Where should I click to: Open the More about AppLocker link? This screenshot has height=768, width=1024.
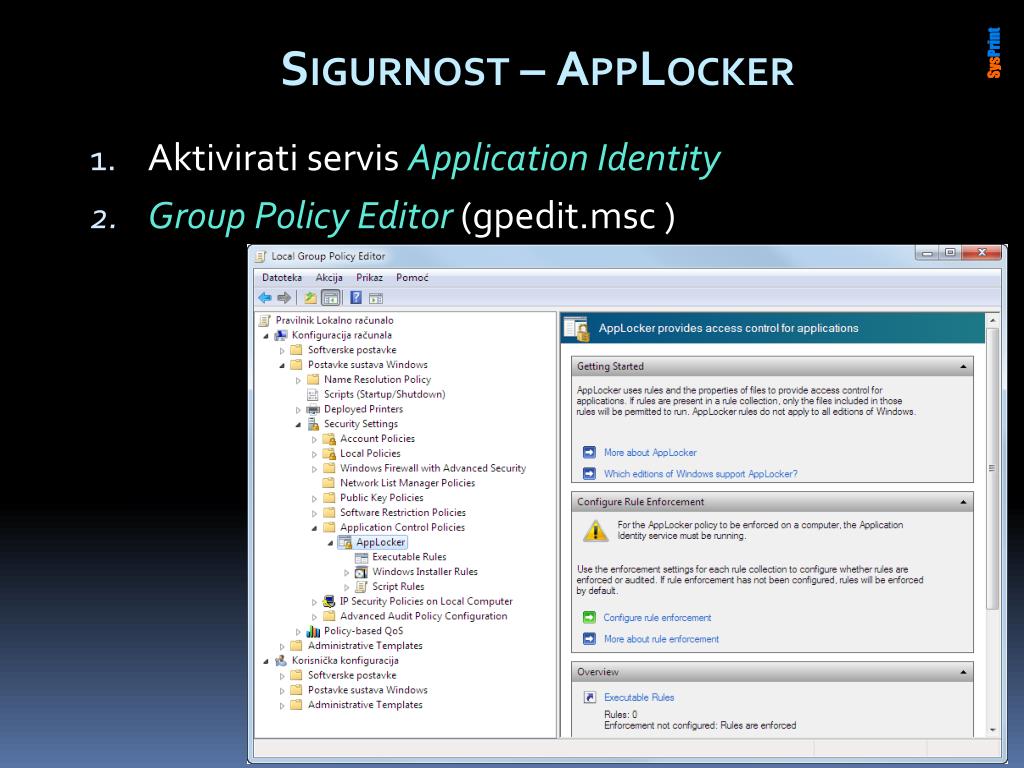click(650, 453)
